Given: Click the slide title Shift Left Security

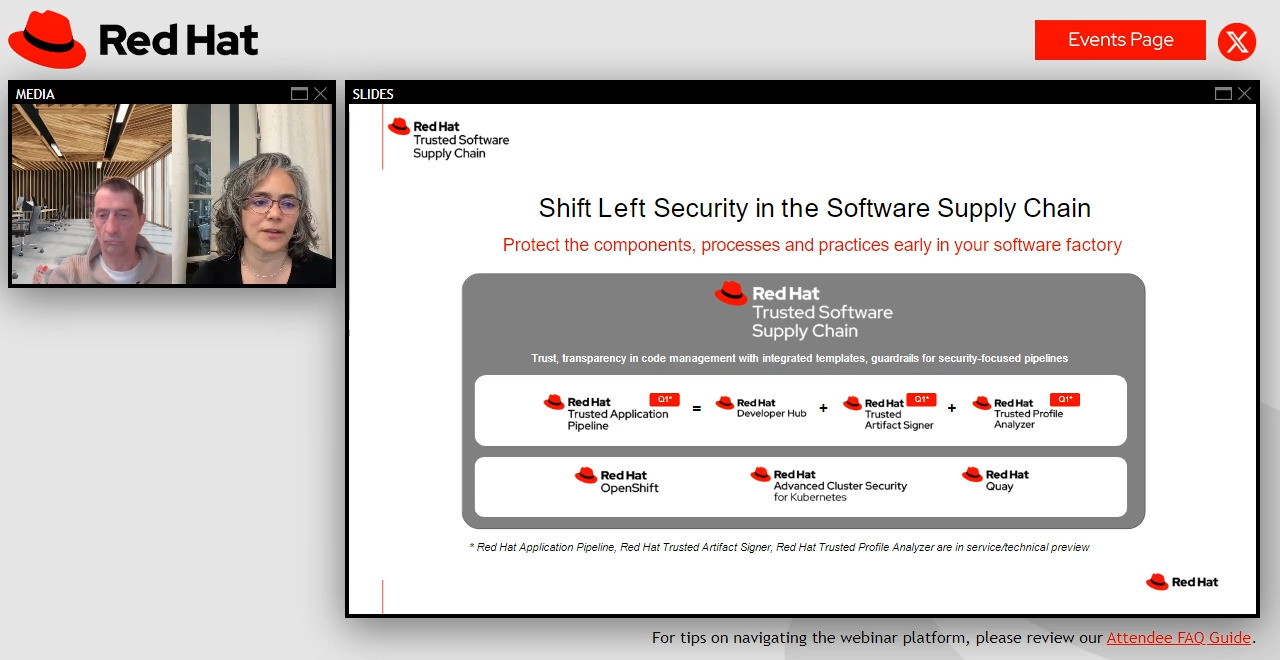Looking at the screenshot, I should point(814,208).
